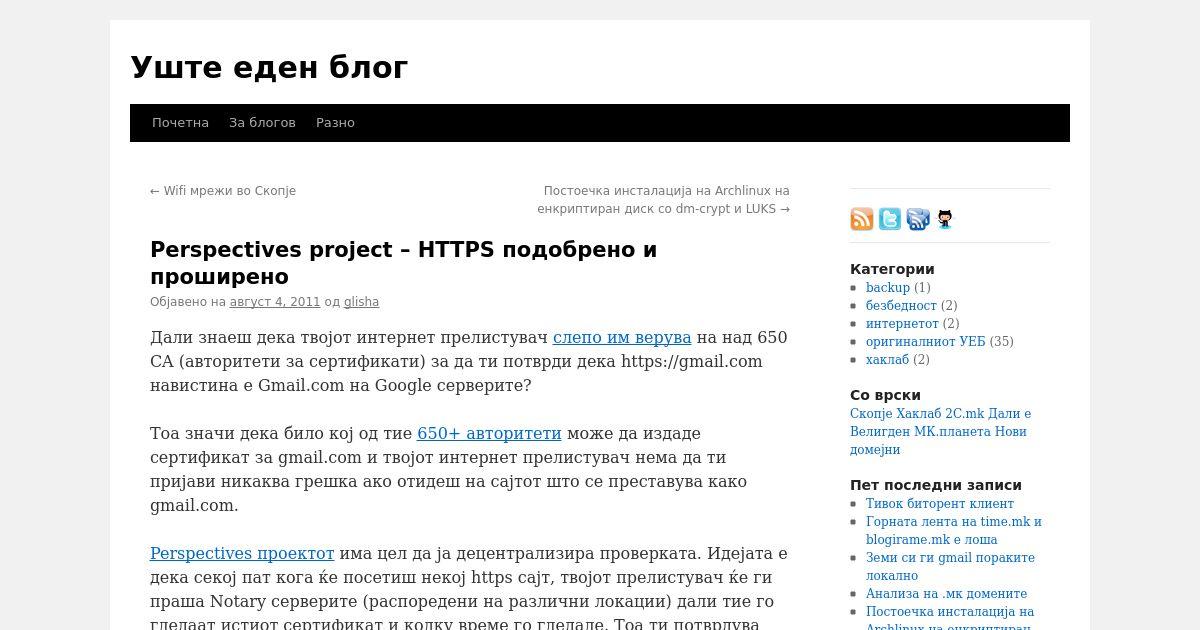Open recent post Земи си ги gmail пораките

(950, 567)
